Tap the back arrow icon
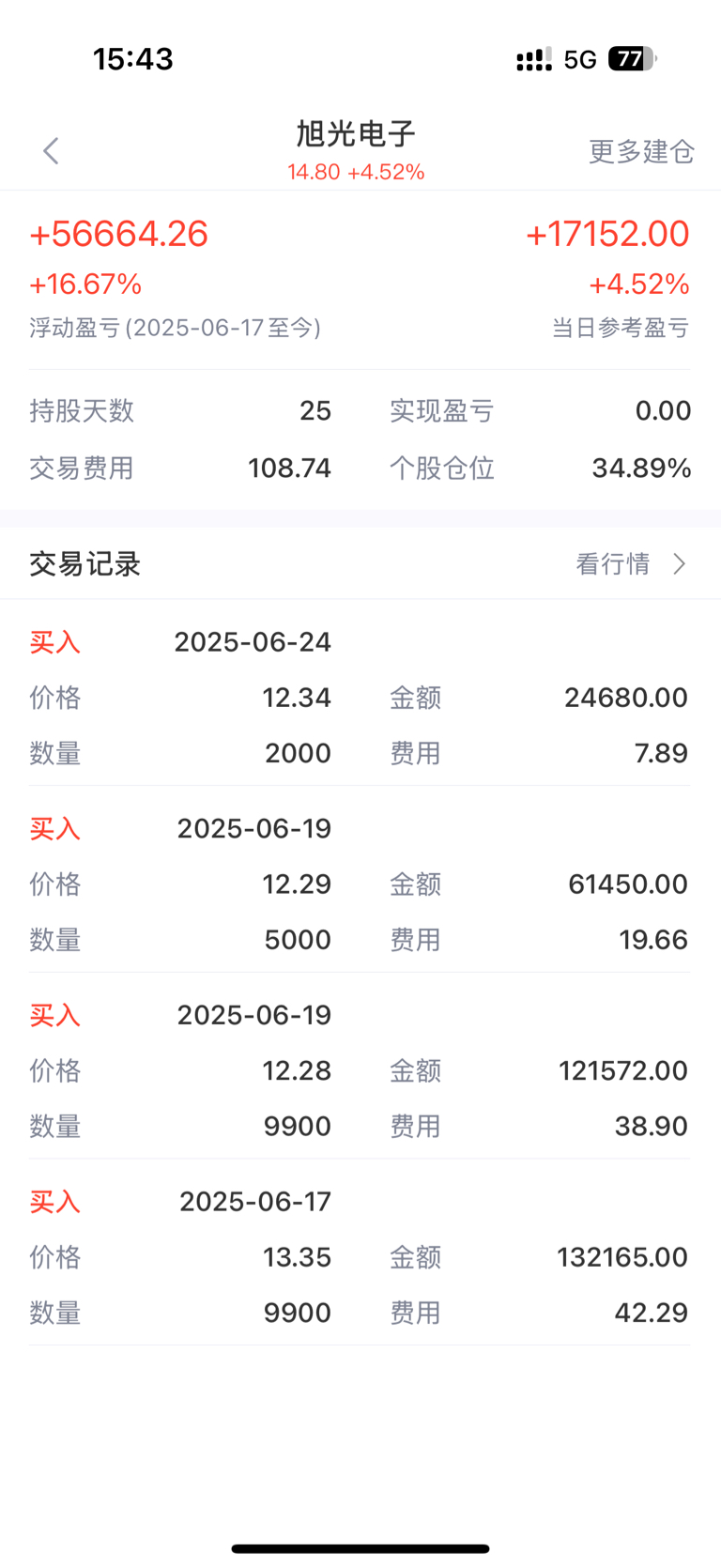 coord(51,151)
